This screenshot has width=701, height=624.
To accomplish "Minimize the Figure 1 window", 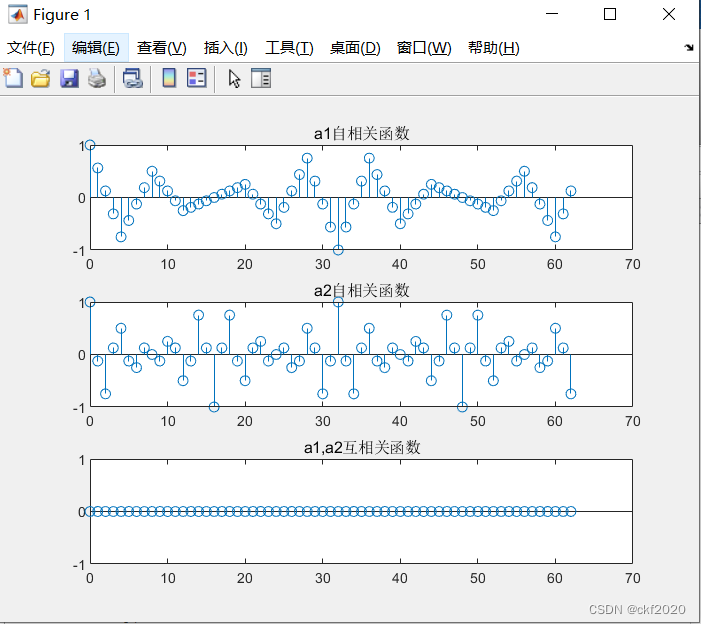I will (x=552, y=14).
